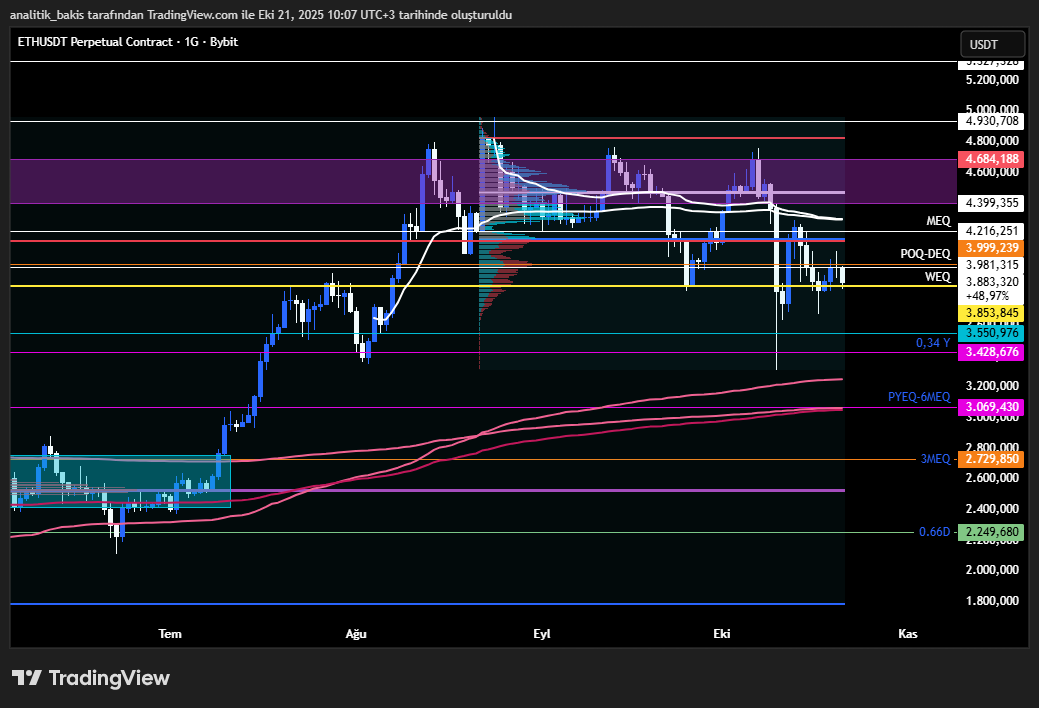Viewport: 1039px width, 708px height.
Task: Click the yellow 3.853,845 price tag
Action: point(990,313)
